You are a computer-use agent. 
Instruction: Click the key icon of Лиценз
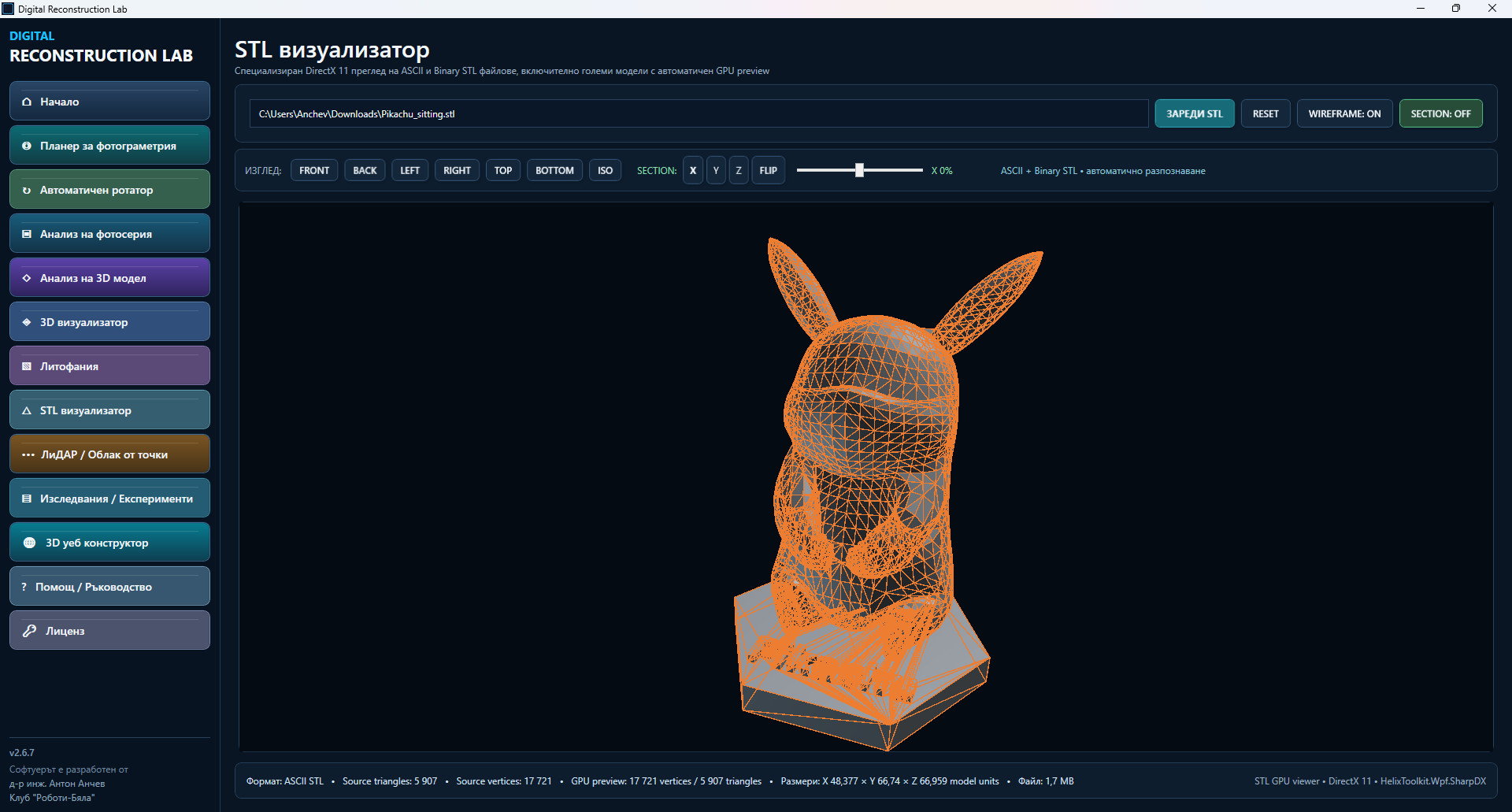click(29, 631)
